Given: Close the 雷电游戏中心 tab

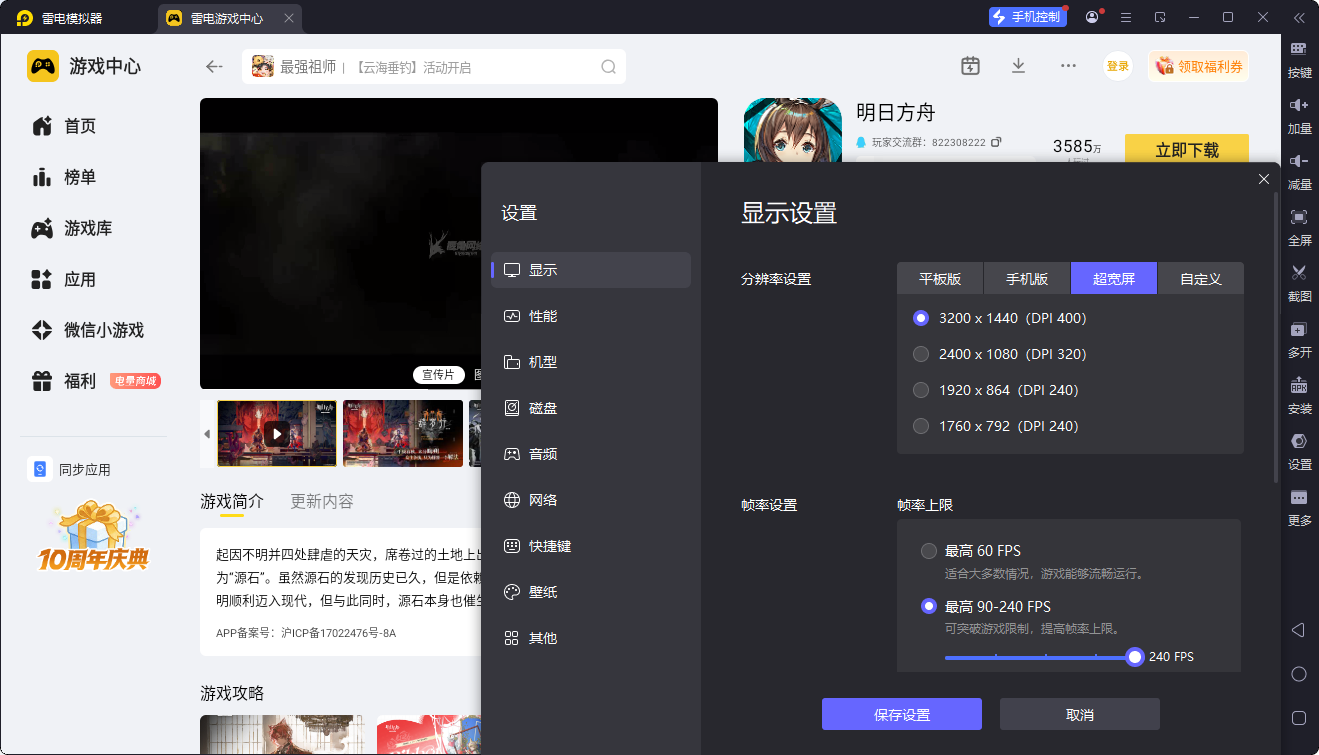Looking at the screenshot, I should point(288,18).
